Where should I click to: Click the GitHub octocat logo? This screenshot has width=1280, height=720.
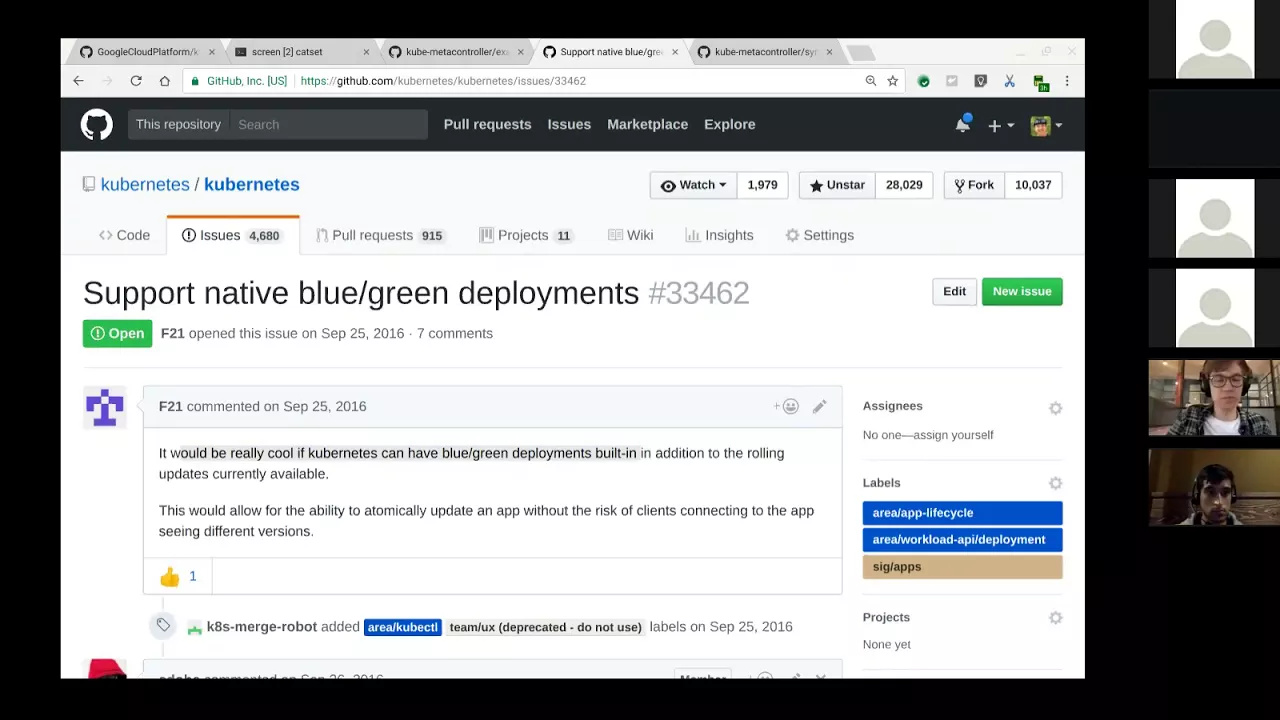click(x=97, y=125)
